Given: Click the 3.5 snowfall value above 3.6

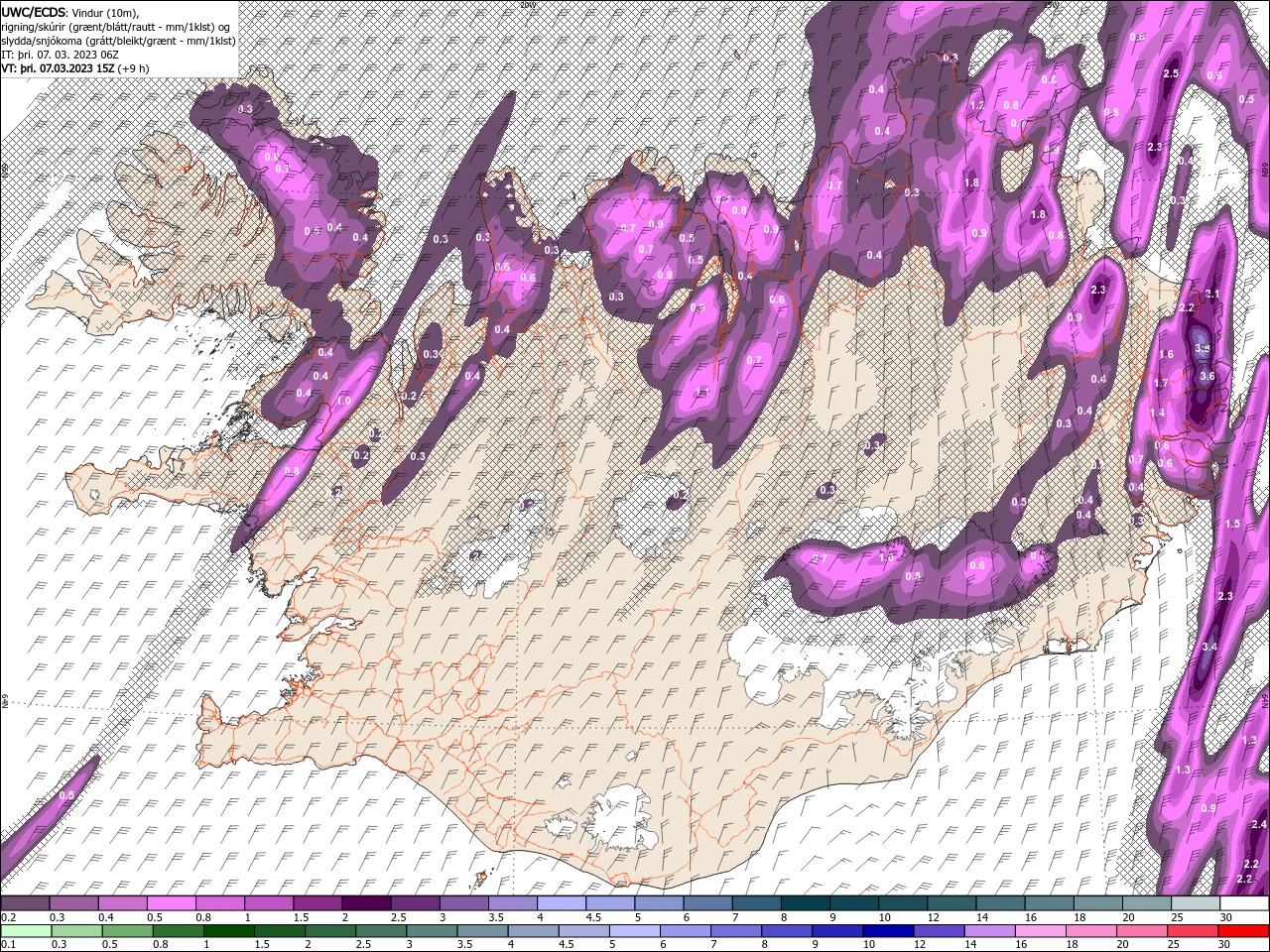Looking at the screenshot, I should 1203,349.
